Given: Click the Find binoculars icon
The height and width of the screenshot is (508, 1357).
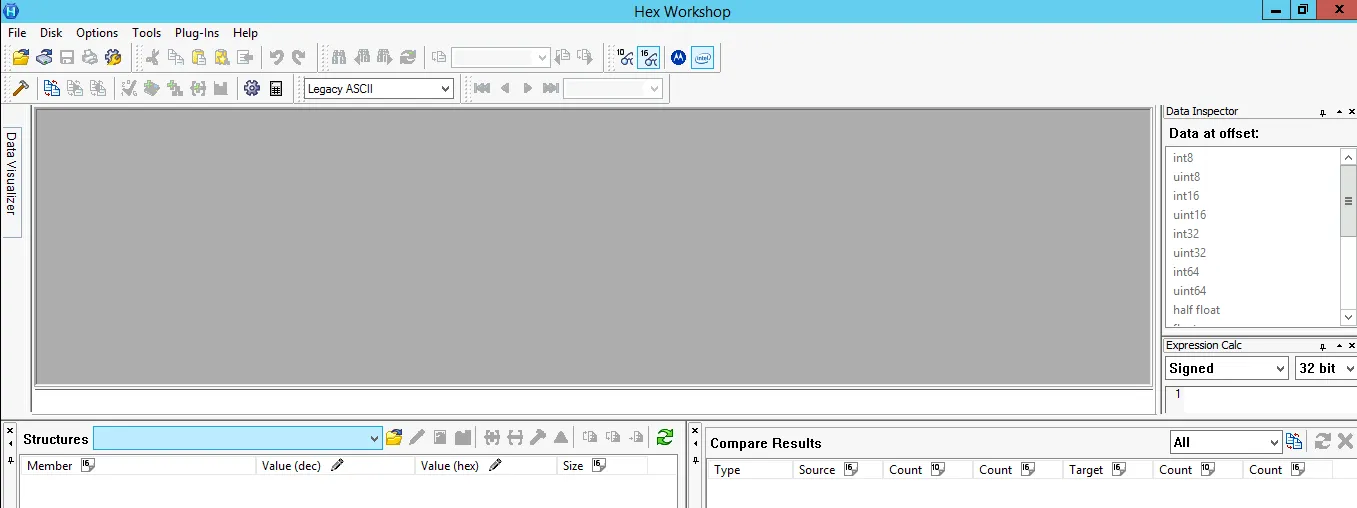Looking at the screenshot, I should (x=339, y=57).
